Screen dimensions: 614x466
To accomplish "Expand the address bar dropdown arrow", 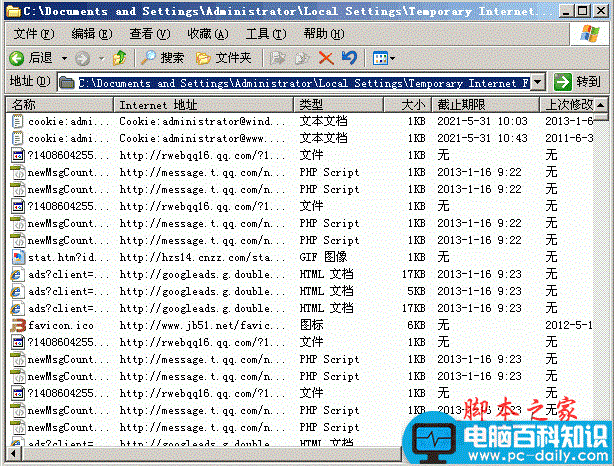I will tap(538, 82).
